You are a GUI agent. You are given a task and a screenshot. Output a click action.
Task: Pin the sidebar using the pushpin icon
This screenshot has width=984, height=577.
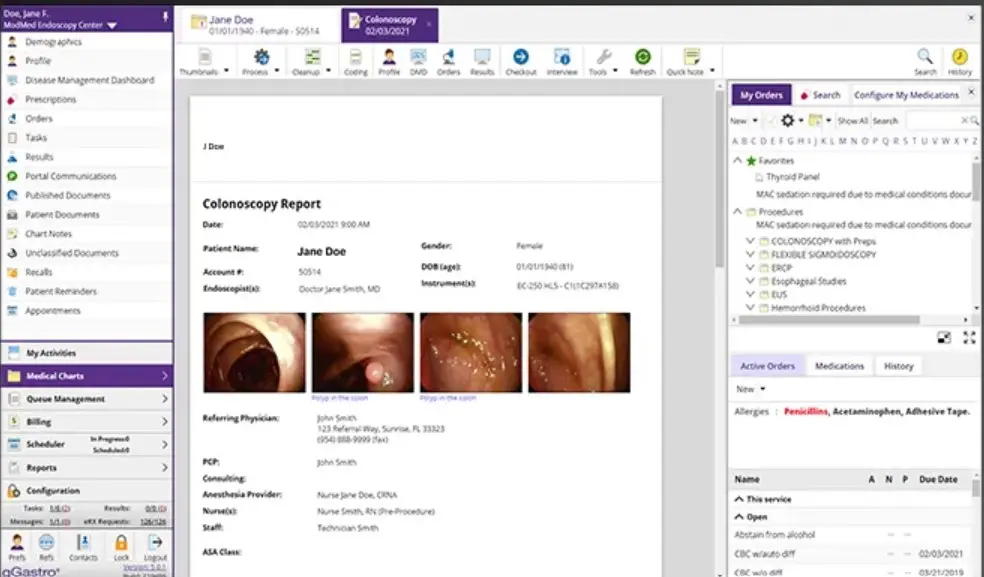point(164,14)
